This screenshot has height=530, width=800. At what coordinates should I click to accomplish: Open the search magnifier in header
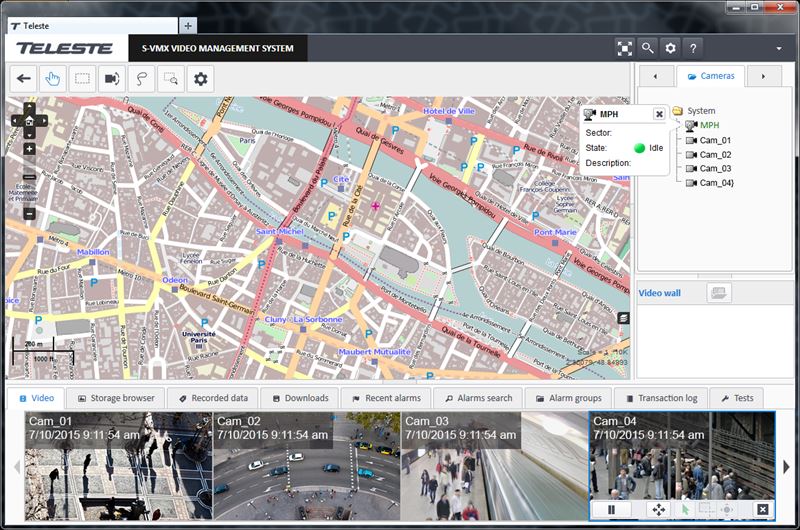click(648, 47)
